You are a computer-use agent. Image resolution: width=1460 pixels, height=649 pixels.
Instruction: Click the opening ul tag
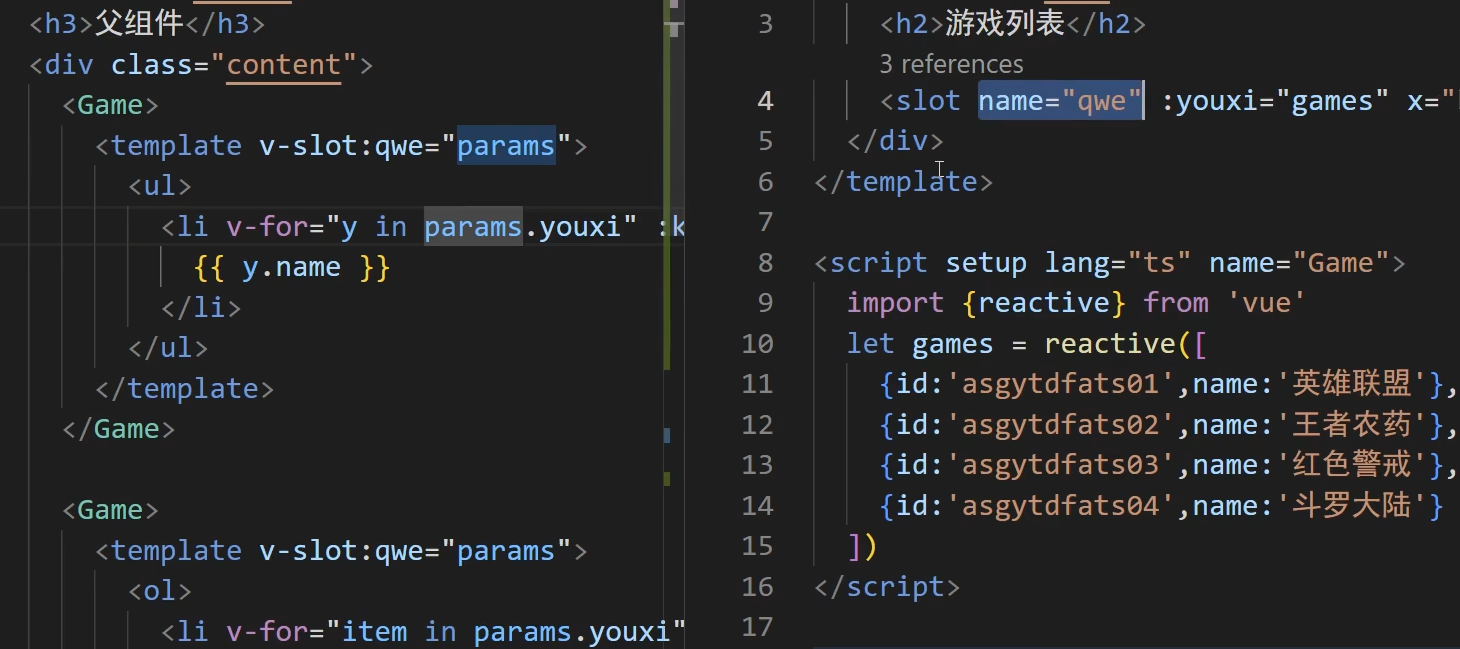coord(160,187)
